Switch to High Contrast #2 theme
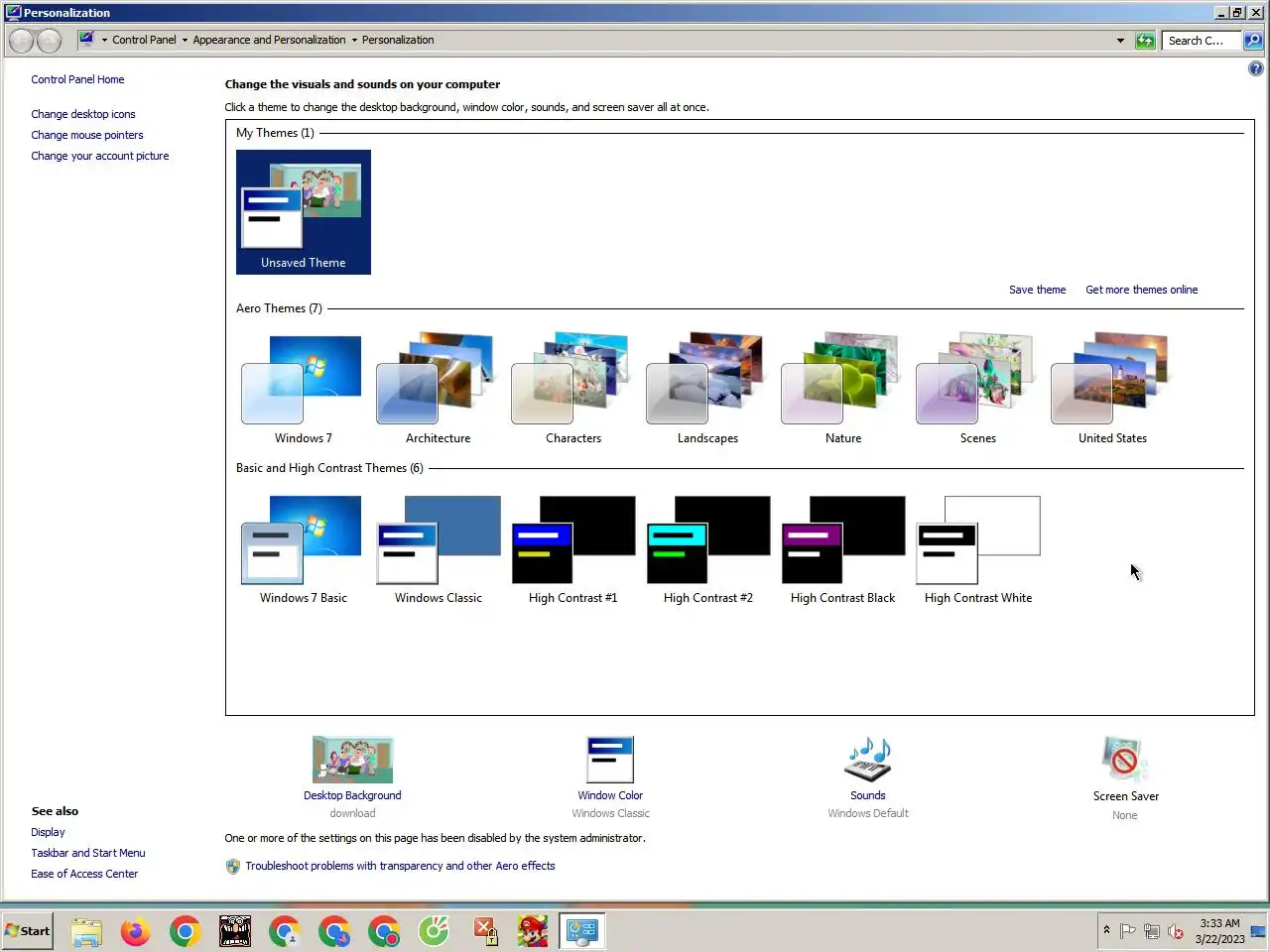 click(x=707, y=550)
